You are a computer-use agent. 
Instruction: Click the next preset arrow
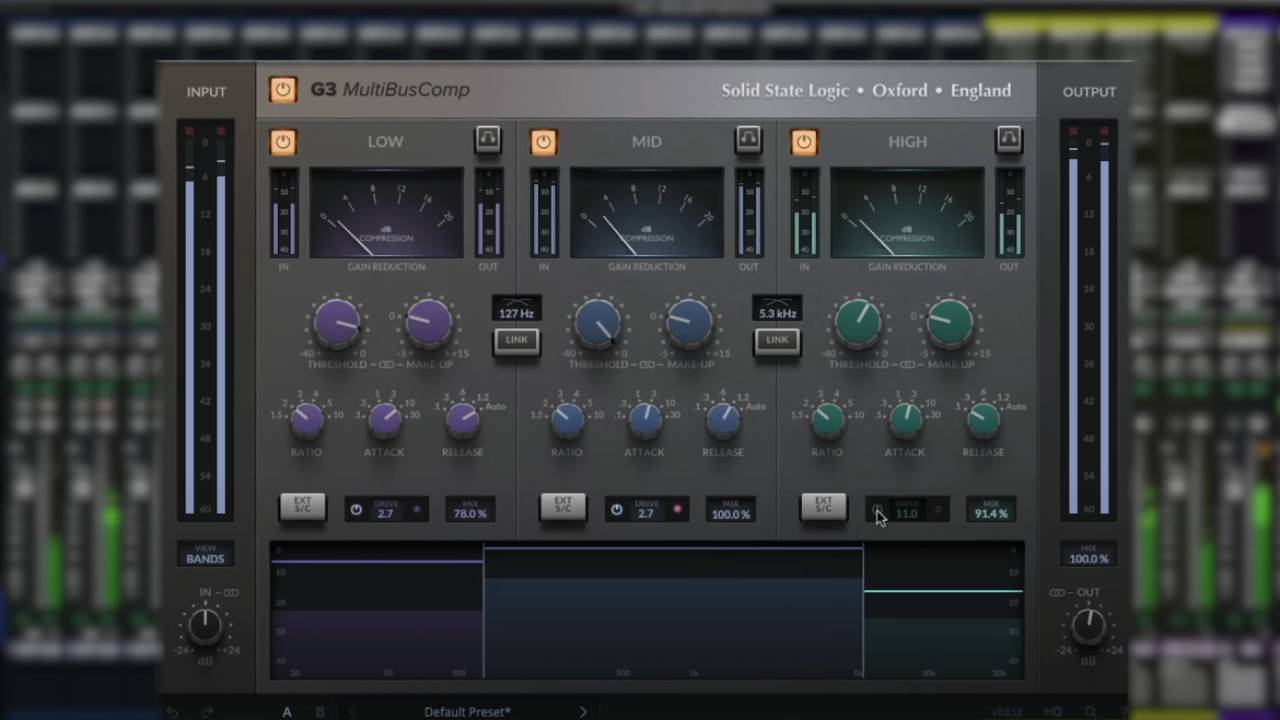[583, 711]
